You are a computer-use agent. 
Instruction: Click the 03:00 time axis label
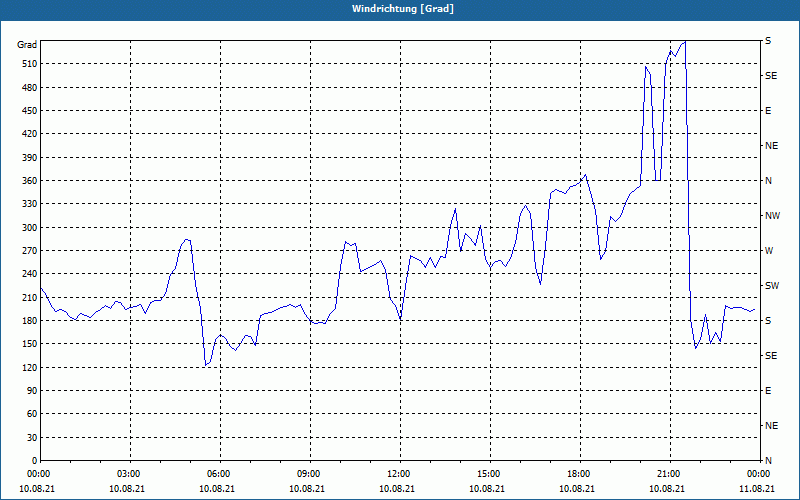130,473
